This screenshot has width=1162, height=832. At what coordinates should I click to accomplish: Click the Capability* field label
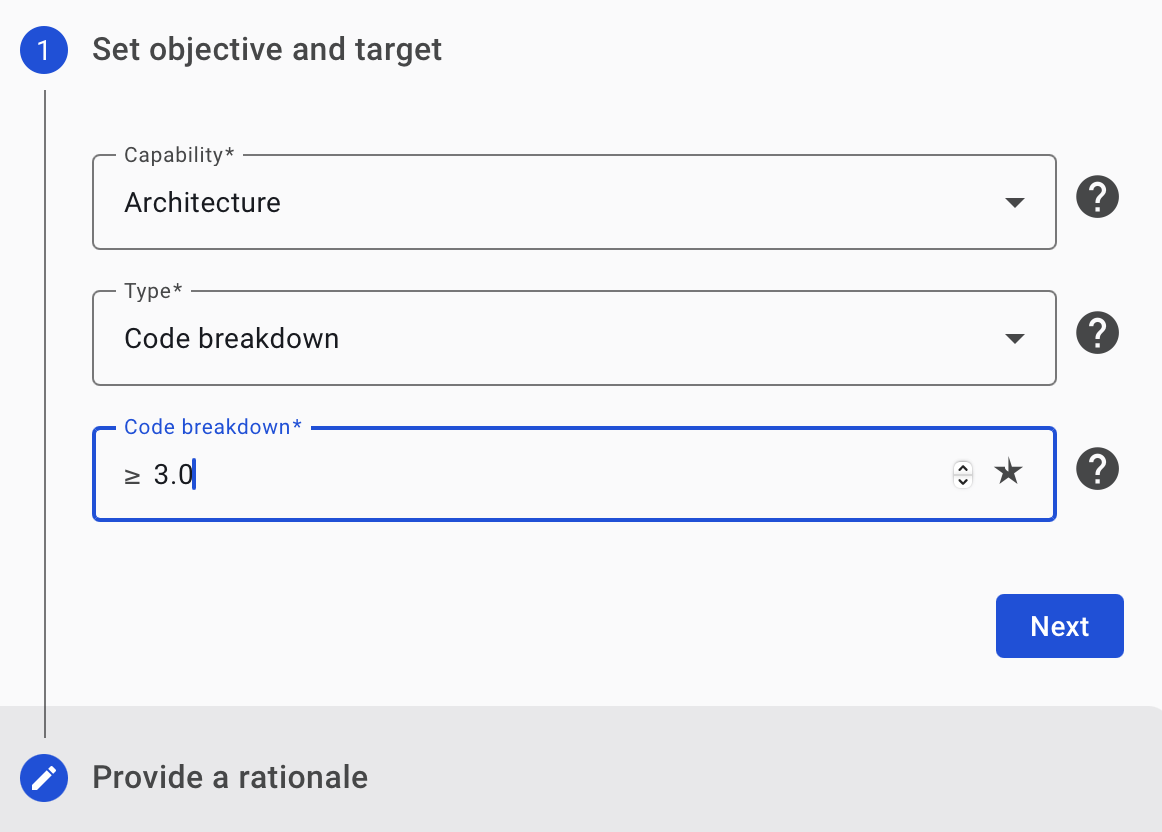pos(179,155)
